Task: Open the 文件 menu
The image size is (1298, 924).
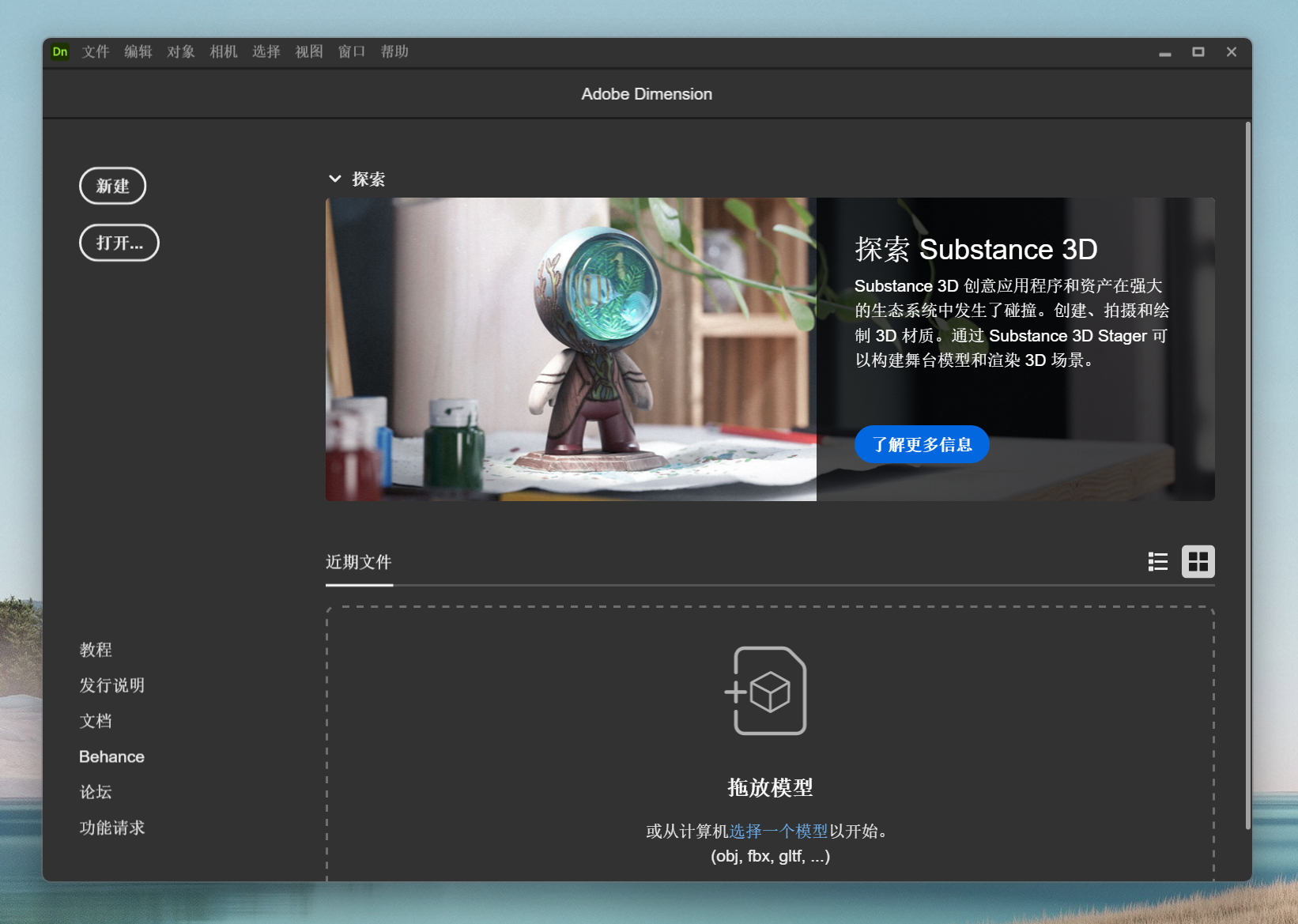Action: [96, 52]
